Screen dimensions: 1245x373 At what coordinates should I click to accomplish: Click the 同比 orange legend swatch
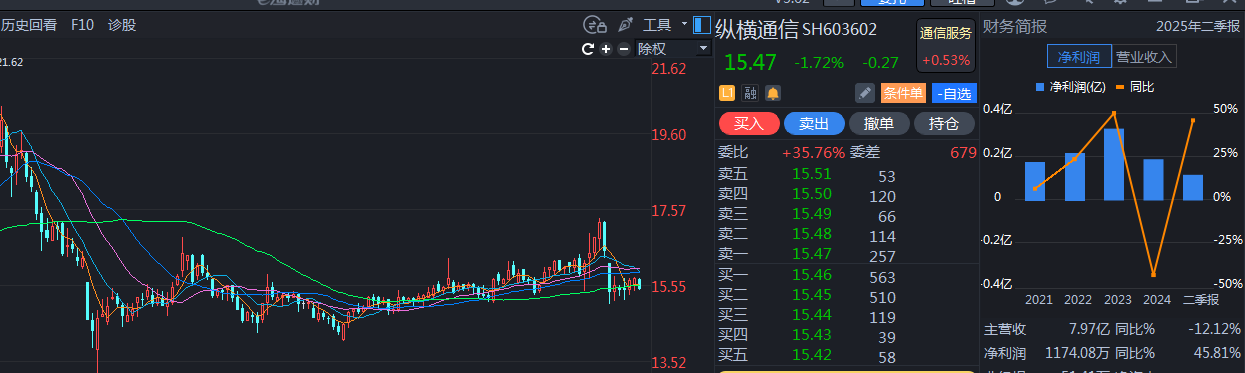point(1120,87)
